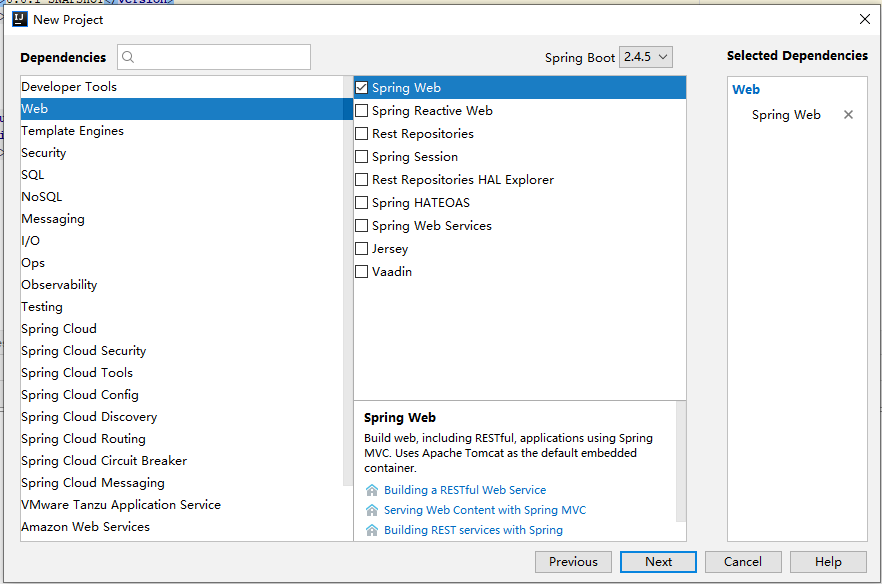Viewport: 882px width, 584px height.
Task: Choose Spring Cloud Routing category
Action: (182, 438)
